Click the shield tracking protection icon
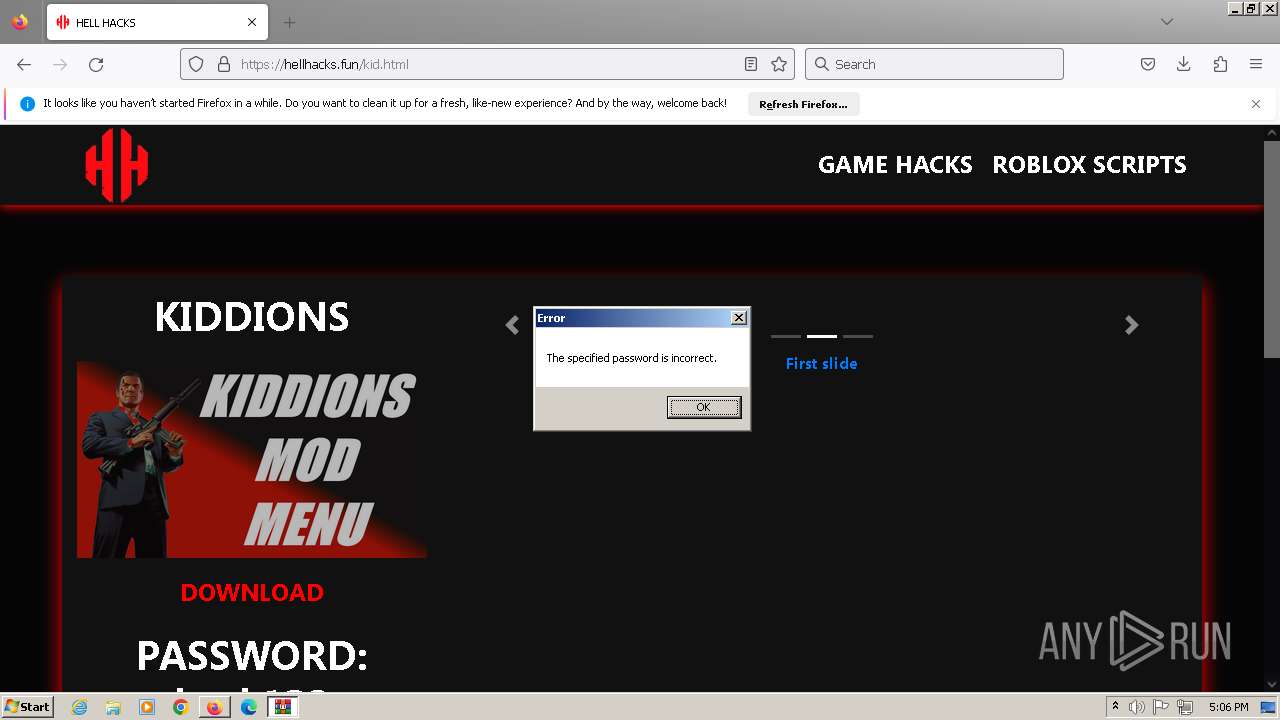Viewport: 1280px width, 720px height. [x=196, y=64]
